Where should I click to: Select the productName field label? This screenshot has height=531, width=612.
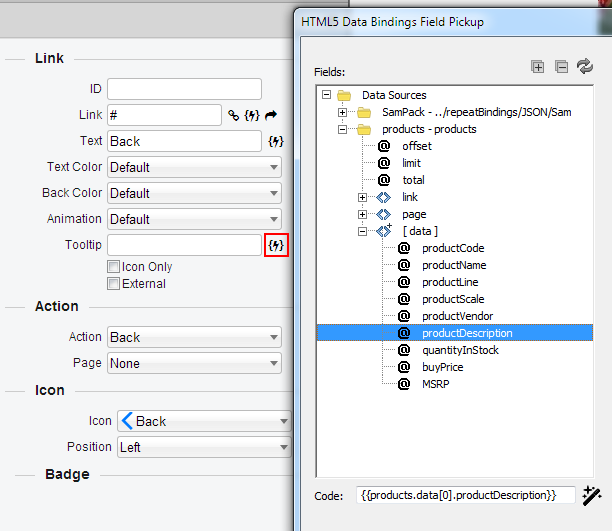point(454,265)
